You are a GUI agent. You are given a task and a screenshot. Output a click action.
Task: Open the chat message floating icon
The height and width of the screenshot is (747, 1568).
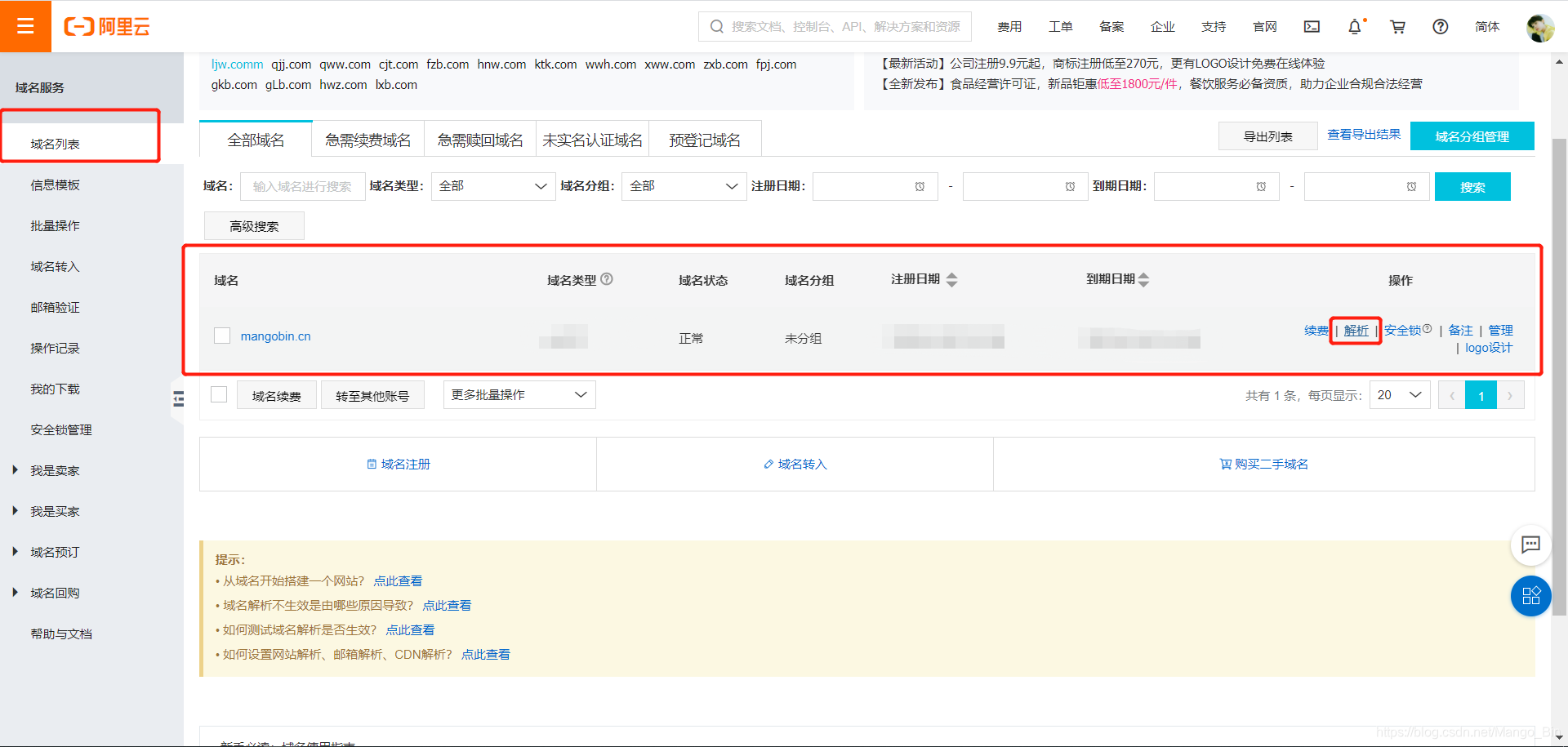point(1530,545)
